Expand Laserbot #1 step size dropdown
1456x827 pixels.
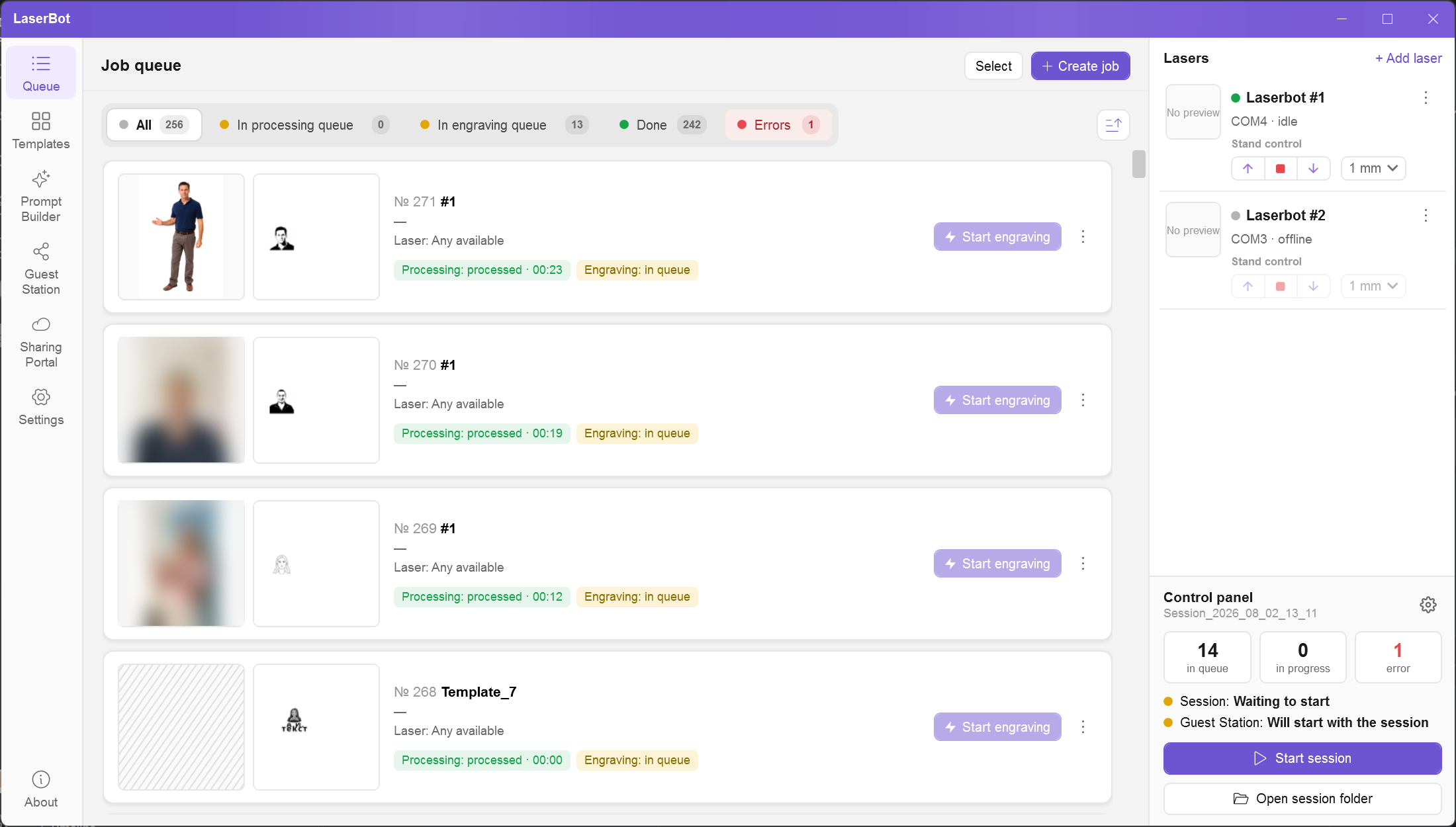tap(1373, 169)
